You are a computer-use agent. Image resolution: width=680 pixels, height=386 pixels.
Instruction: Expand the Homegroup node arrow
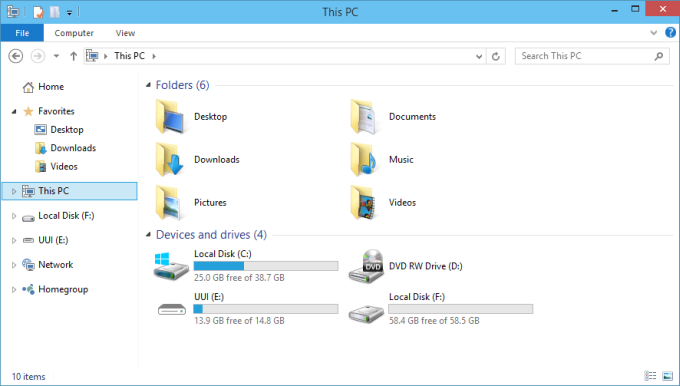14,290
